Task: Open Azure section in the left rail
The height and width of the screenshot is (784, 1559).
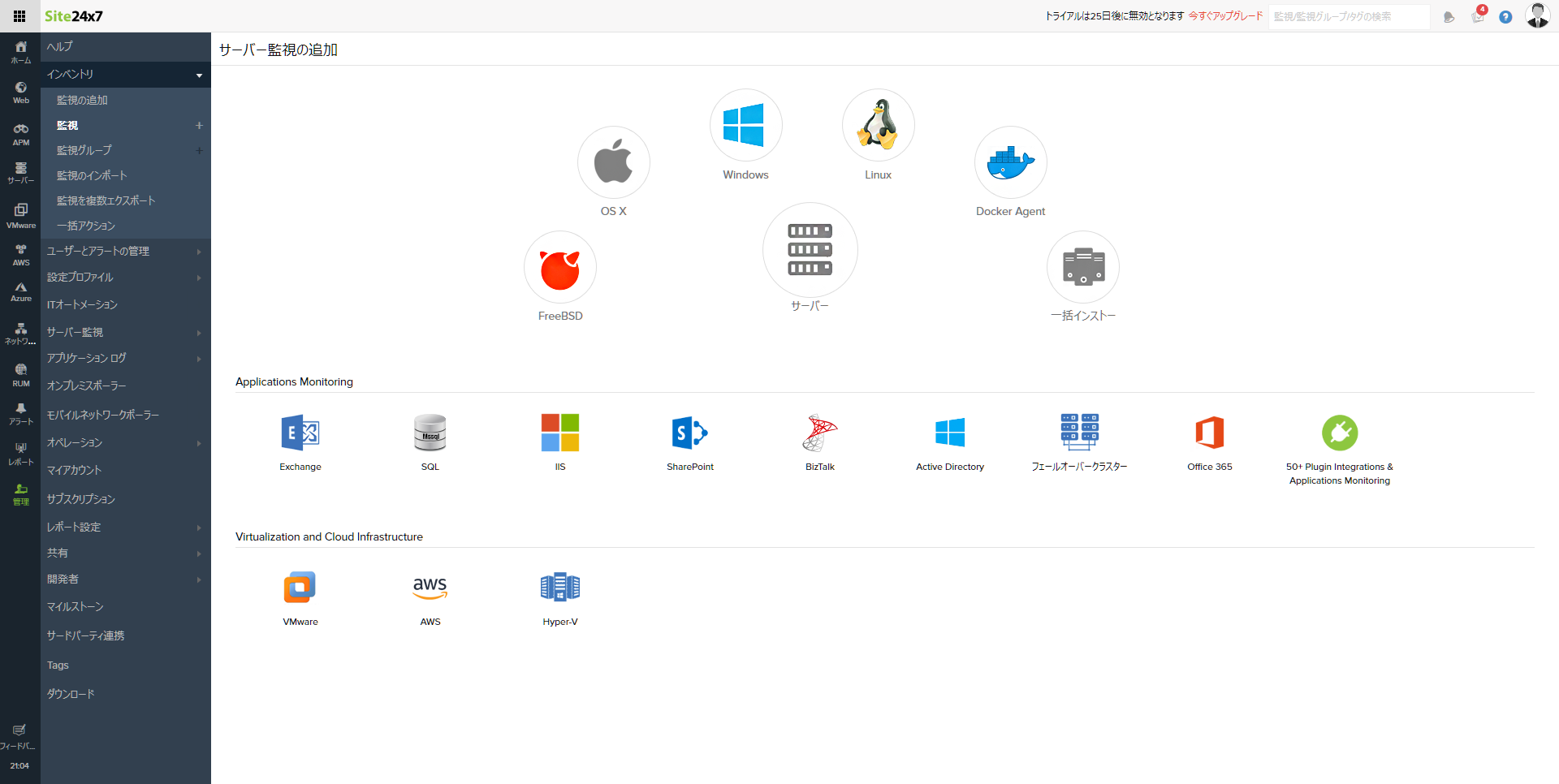Action: (x=20, y=292)
